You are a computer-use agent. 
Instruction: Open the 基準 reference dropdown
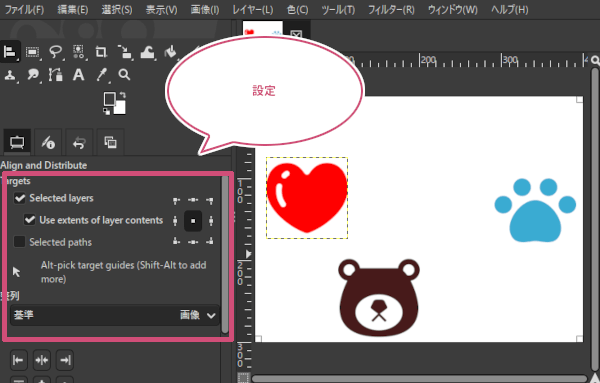115,315
